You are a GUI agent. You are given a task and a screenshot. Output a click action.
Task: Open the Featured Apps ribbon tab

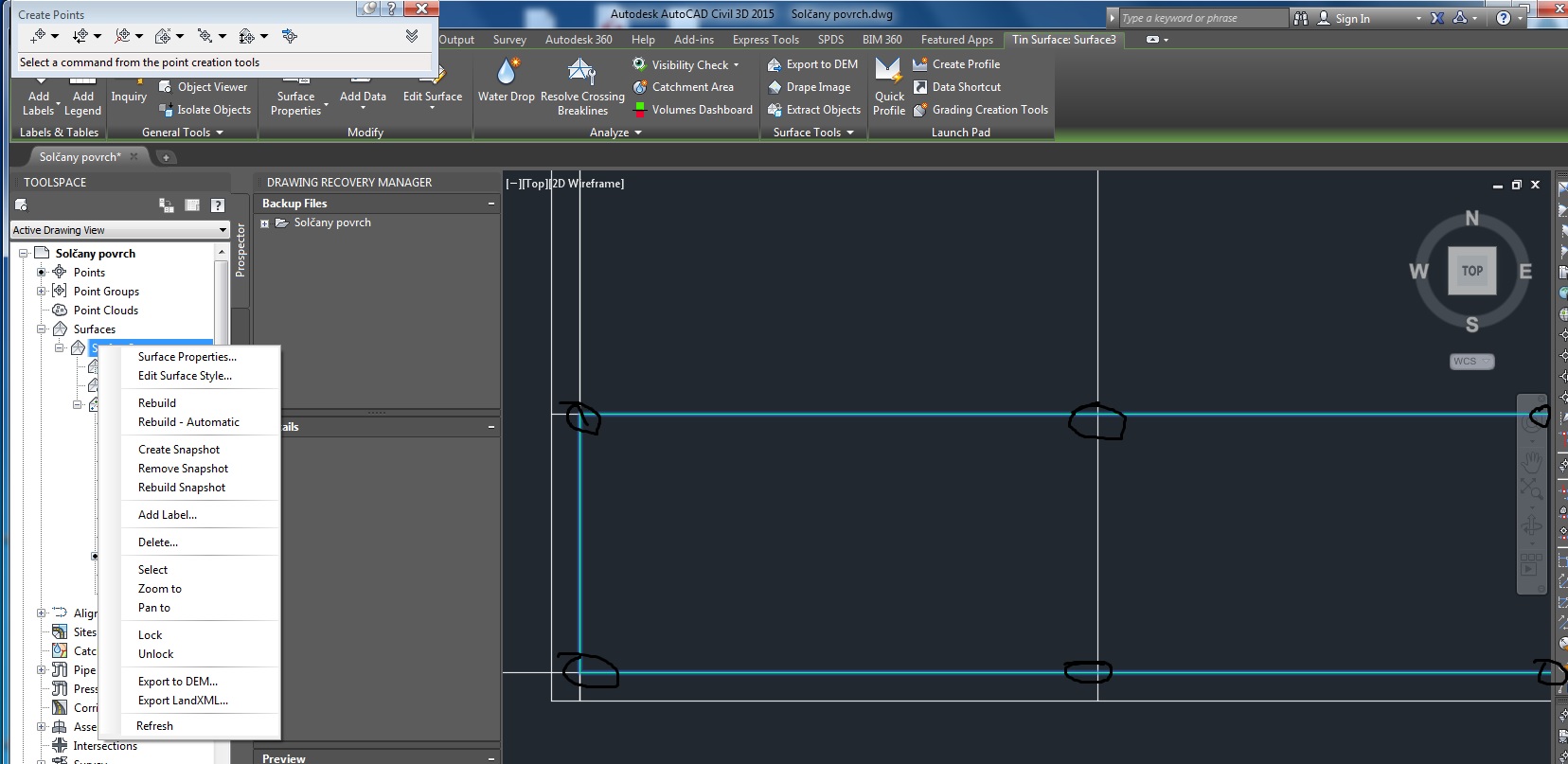[x=956, y=40]
